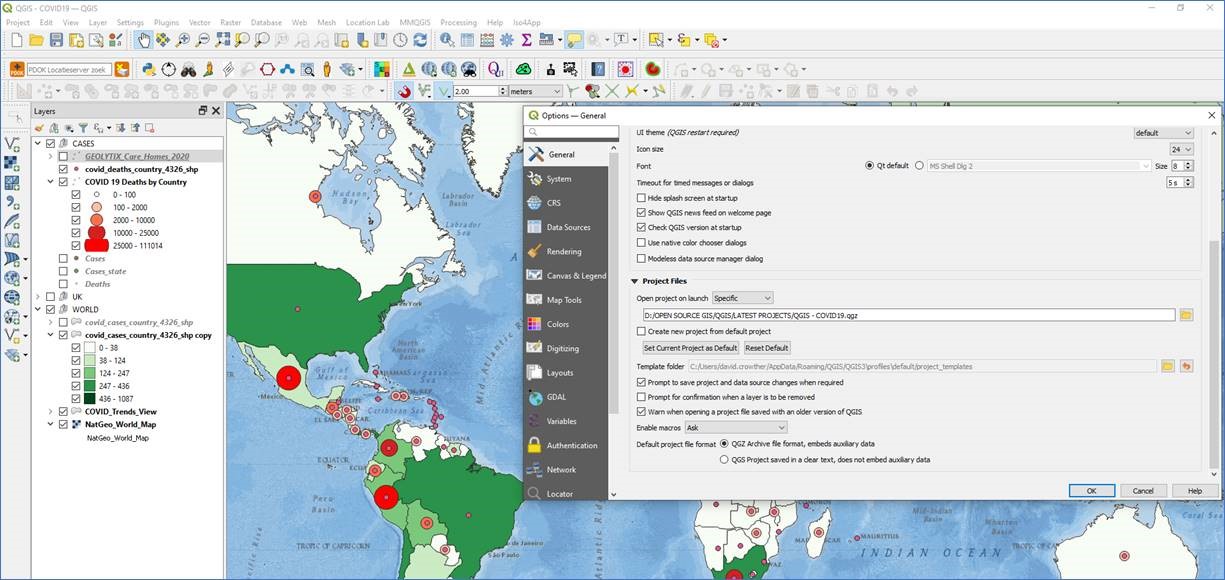Click the Zoom Out magnifier tool
Screen dimensions: 1225x580
point(203,40)
